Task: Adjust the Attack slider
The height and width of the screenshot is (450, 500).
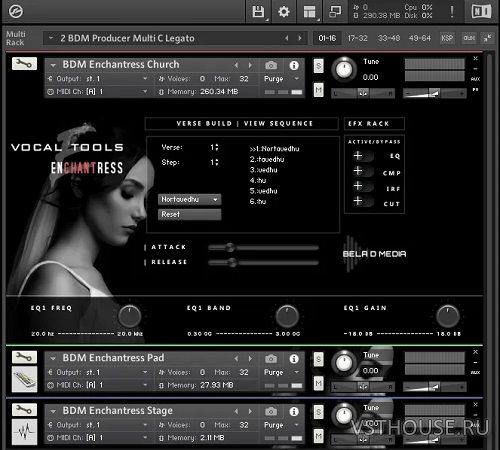Action: coord(263,248)
